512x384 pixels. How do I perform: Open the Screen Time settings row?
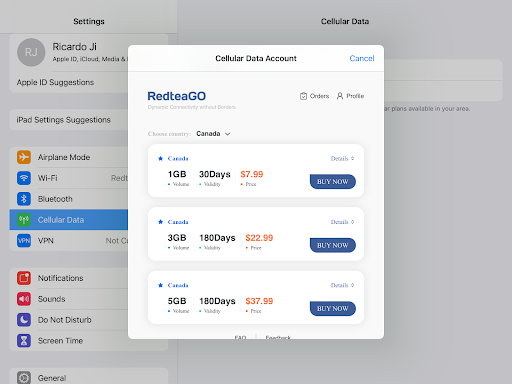tap(69, 341)
